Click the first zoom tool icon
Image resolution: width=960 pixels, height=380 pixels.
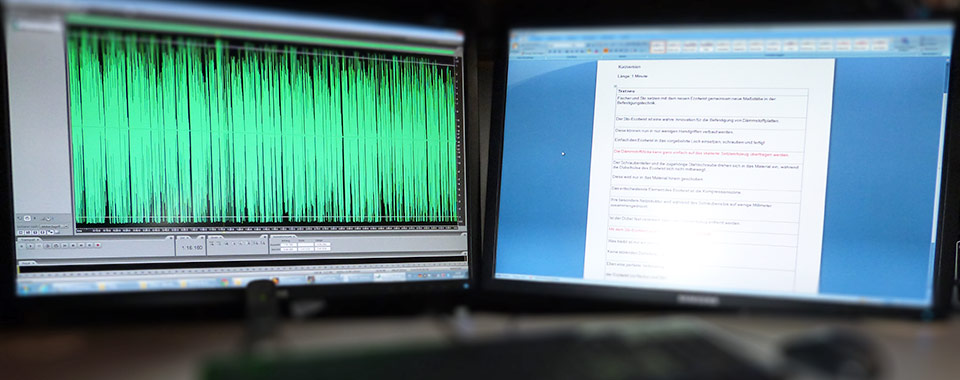tap(212, 244)
